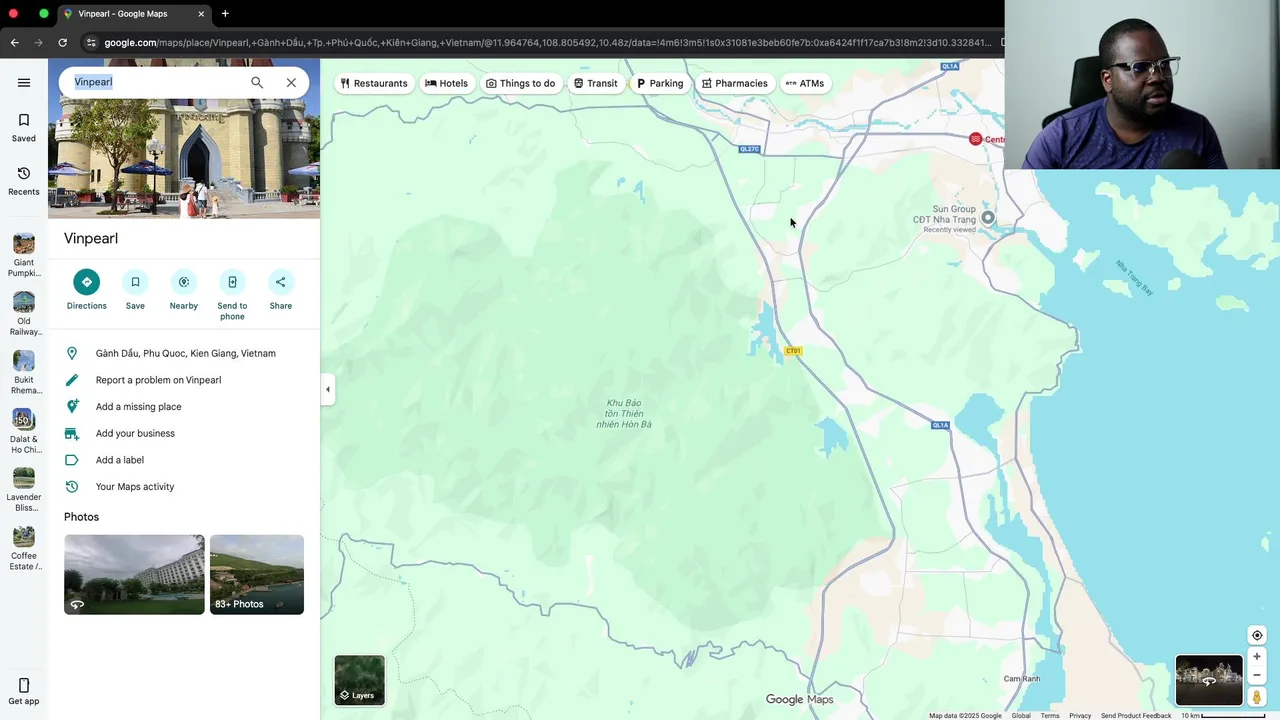Send Vinpearl to phone
The height and width of the screenshot is (720, 1280).
coord(232,295)
